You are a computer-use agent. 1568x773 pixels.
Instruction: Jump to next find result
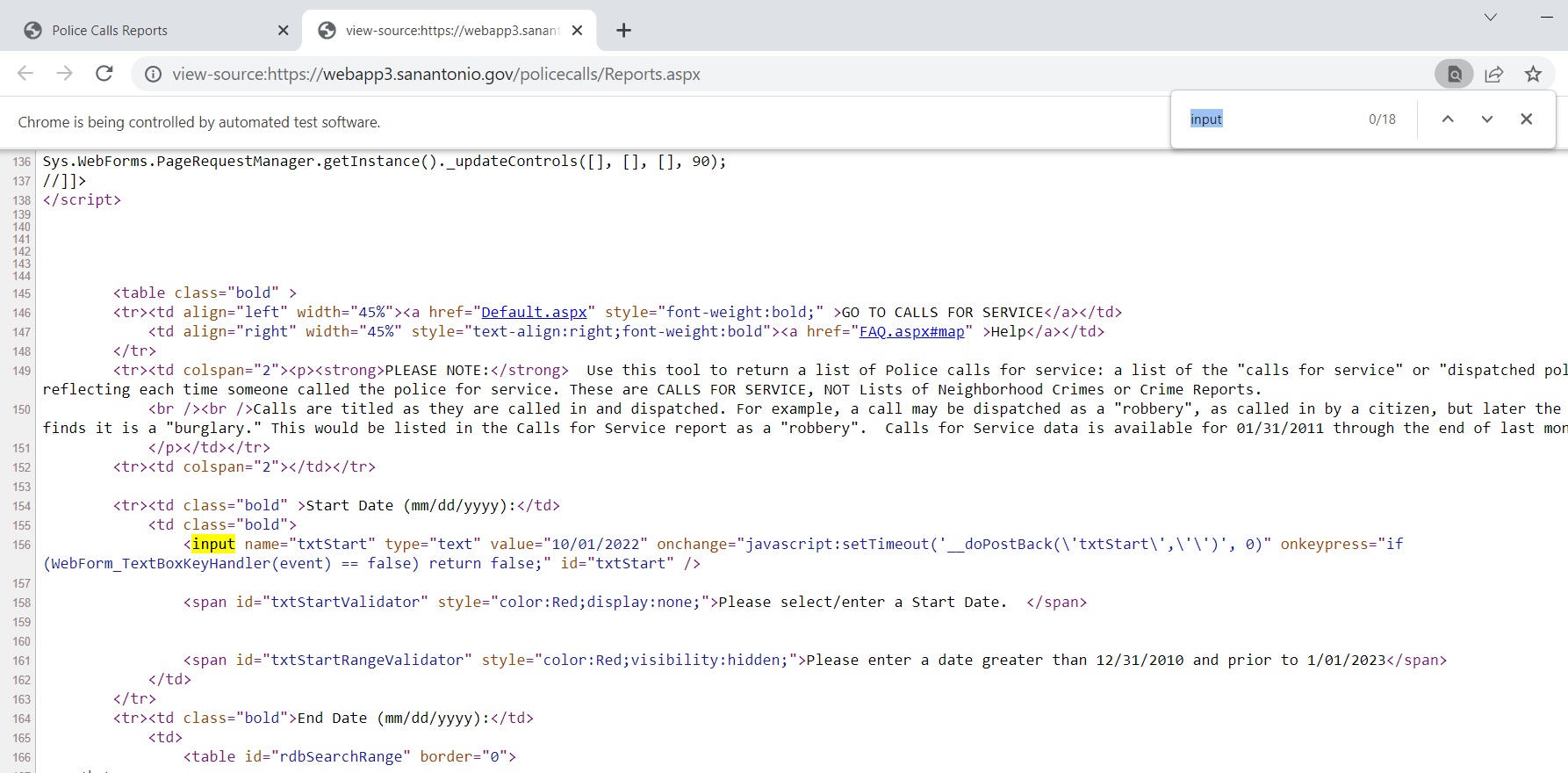pos(1486,119)
